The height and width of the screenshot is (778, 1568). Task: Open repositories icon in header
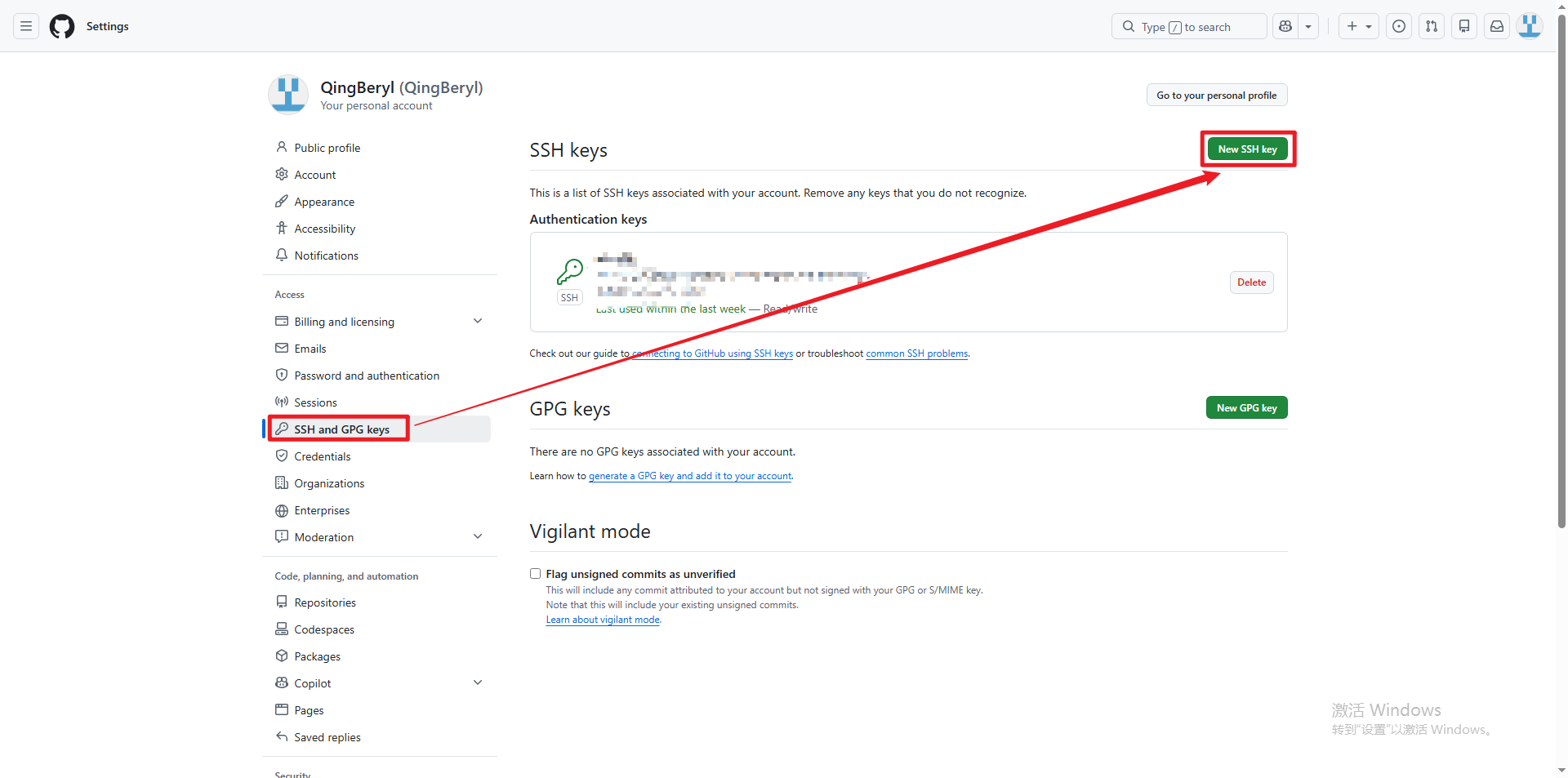tap(1464, 26)
